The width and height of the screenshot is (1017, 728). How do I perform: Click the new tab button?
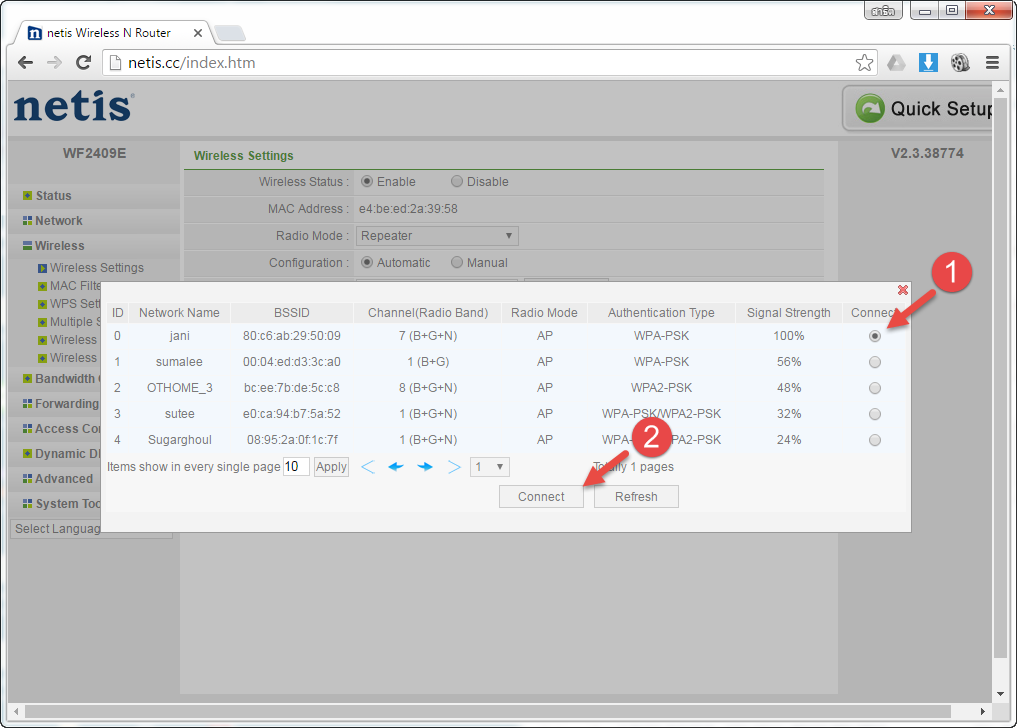click(x=229, y=32)
